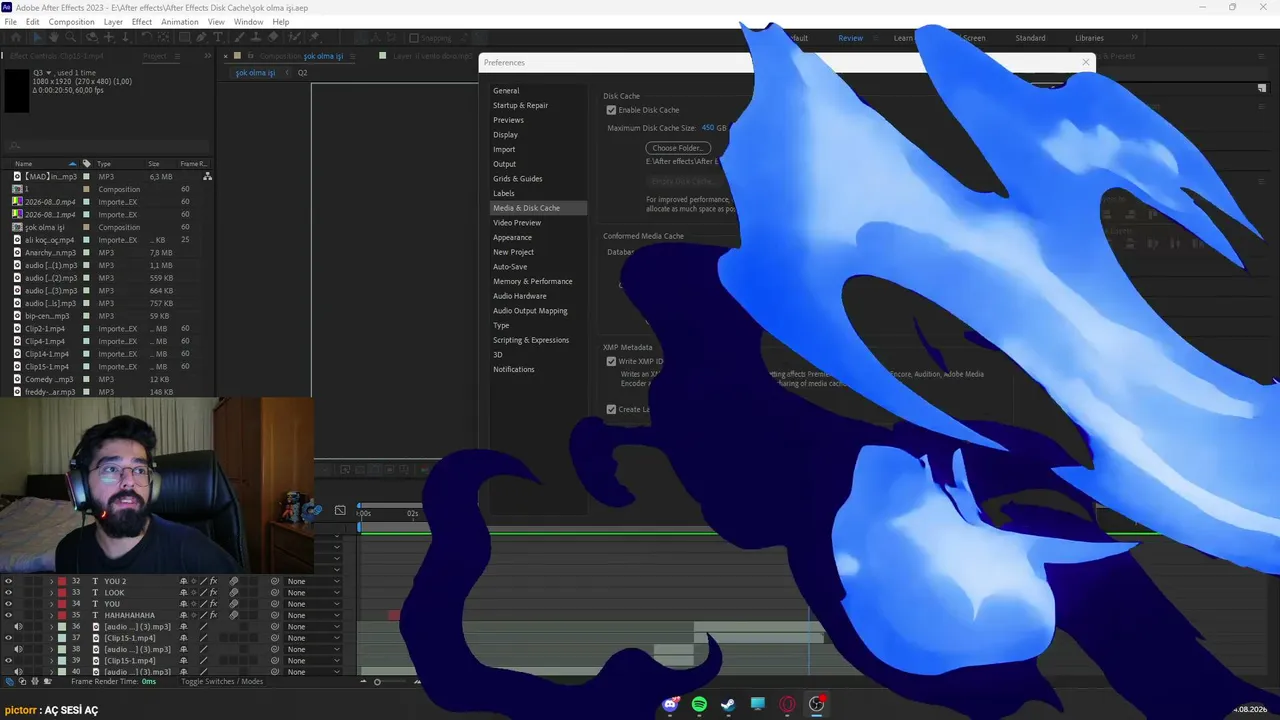Expand layer 33 LOOK properties
Screen dimensions: 1280x720
coord(51,593)
